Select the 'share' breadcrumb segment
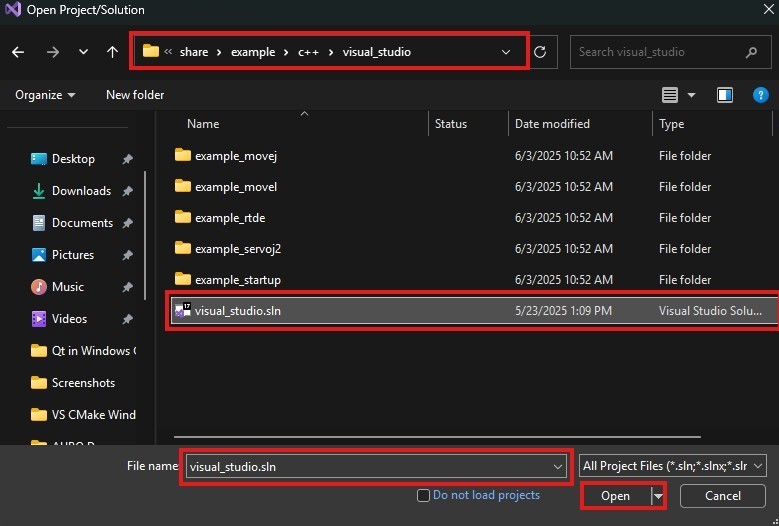Image resolution: width=779 pixels, height=526 pixels. pyautogui.click(x=194, y=52)
